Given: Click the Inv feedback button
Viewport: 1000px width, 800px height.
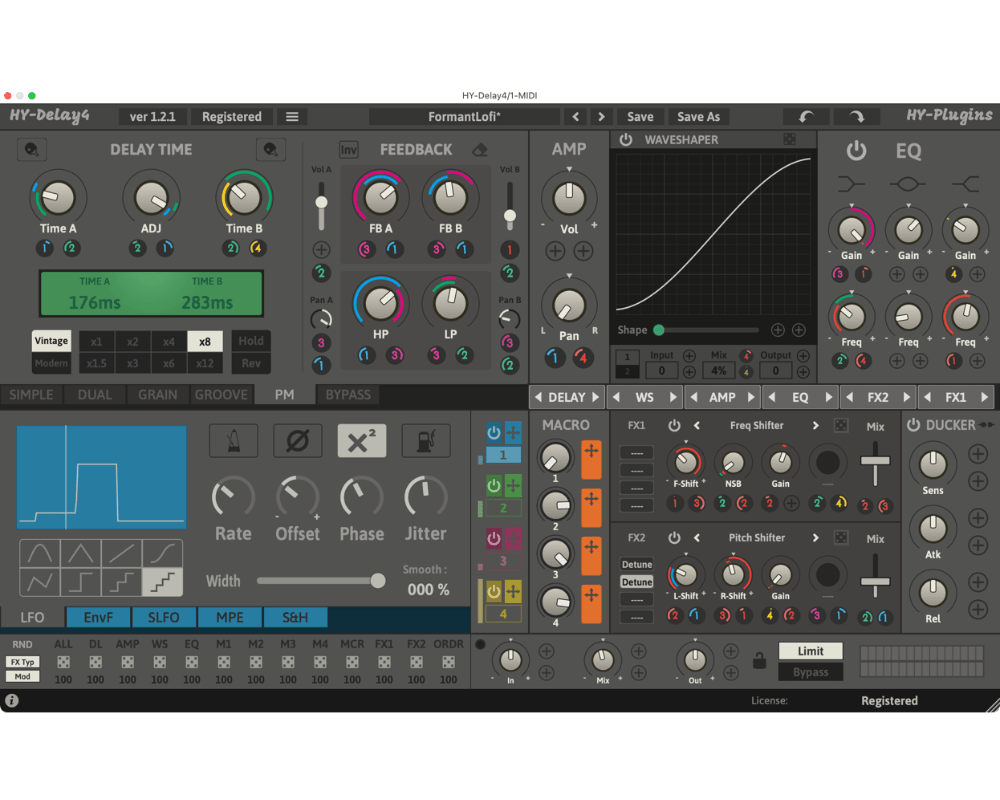Looking at the screenshot, I should 348,150.
